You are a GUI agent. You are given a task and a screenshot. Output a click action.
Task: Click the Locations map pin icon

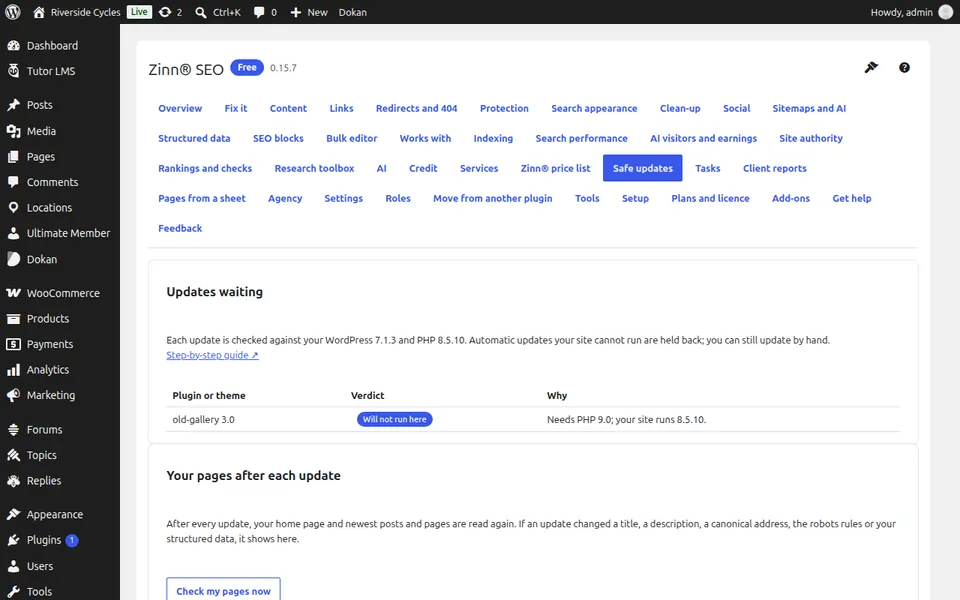[13, 208]
